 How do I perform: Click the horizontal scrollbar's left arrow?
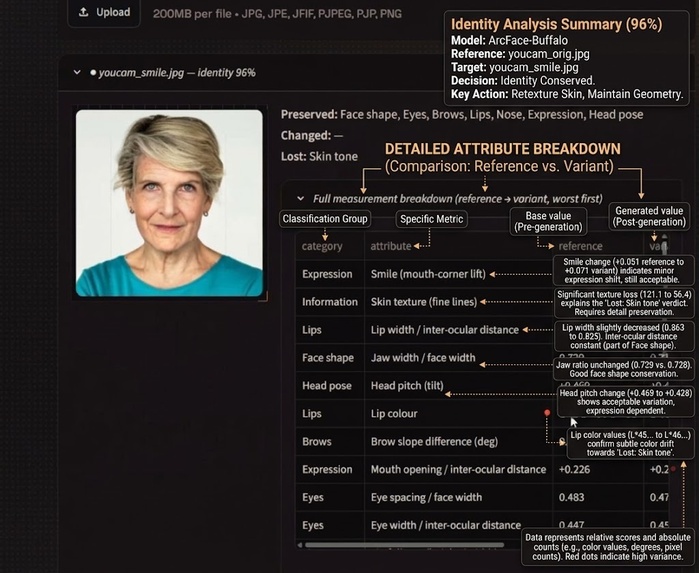(x=300, y=545)
